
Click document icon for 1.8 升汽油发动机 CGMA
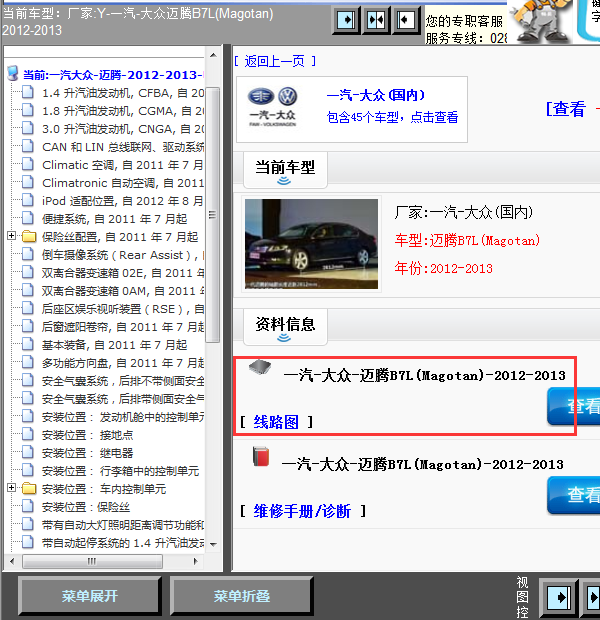28,110
